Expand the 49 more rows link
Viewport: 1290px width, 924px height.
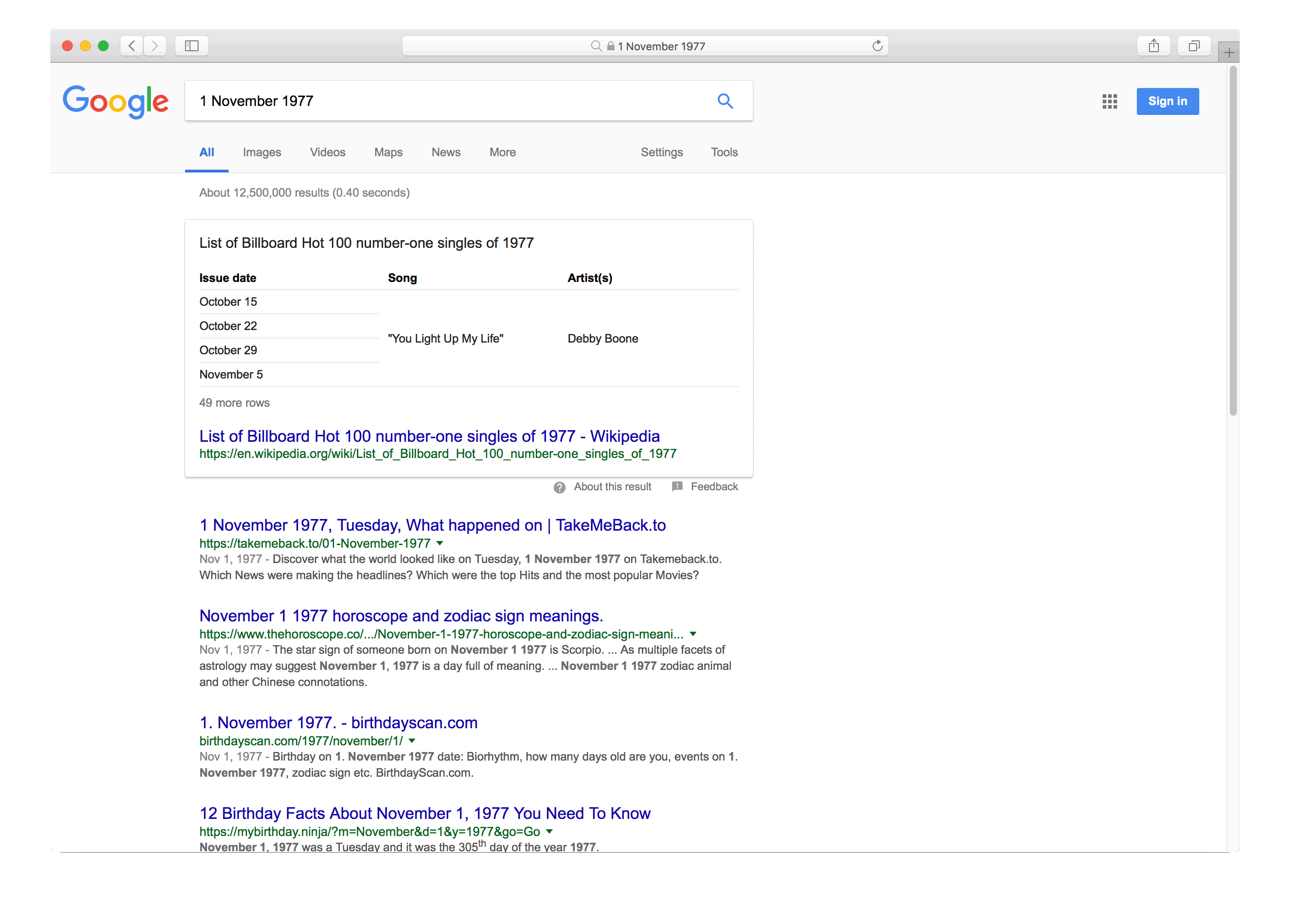pyautogui.click(x=234, y=403)
